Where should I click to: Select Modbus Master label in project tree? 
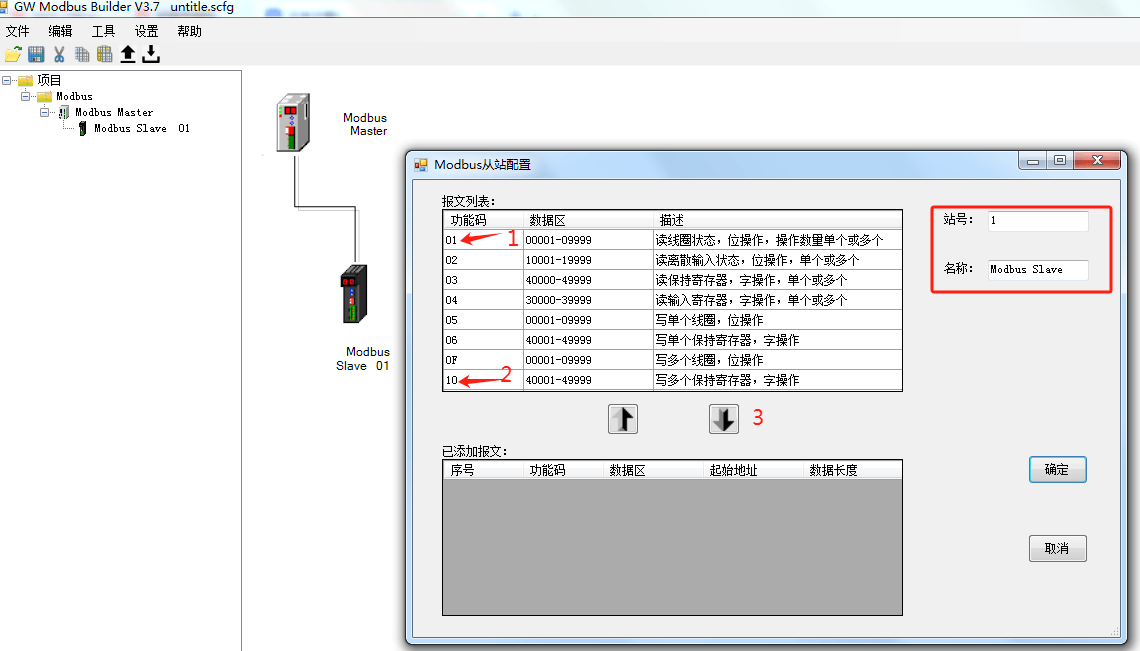[114, 112]
